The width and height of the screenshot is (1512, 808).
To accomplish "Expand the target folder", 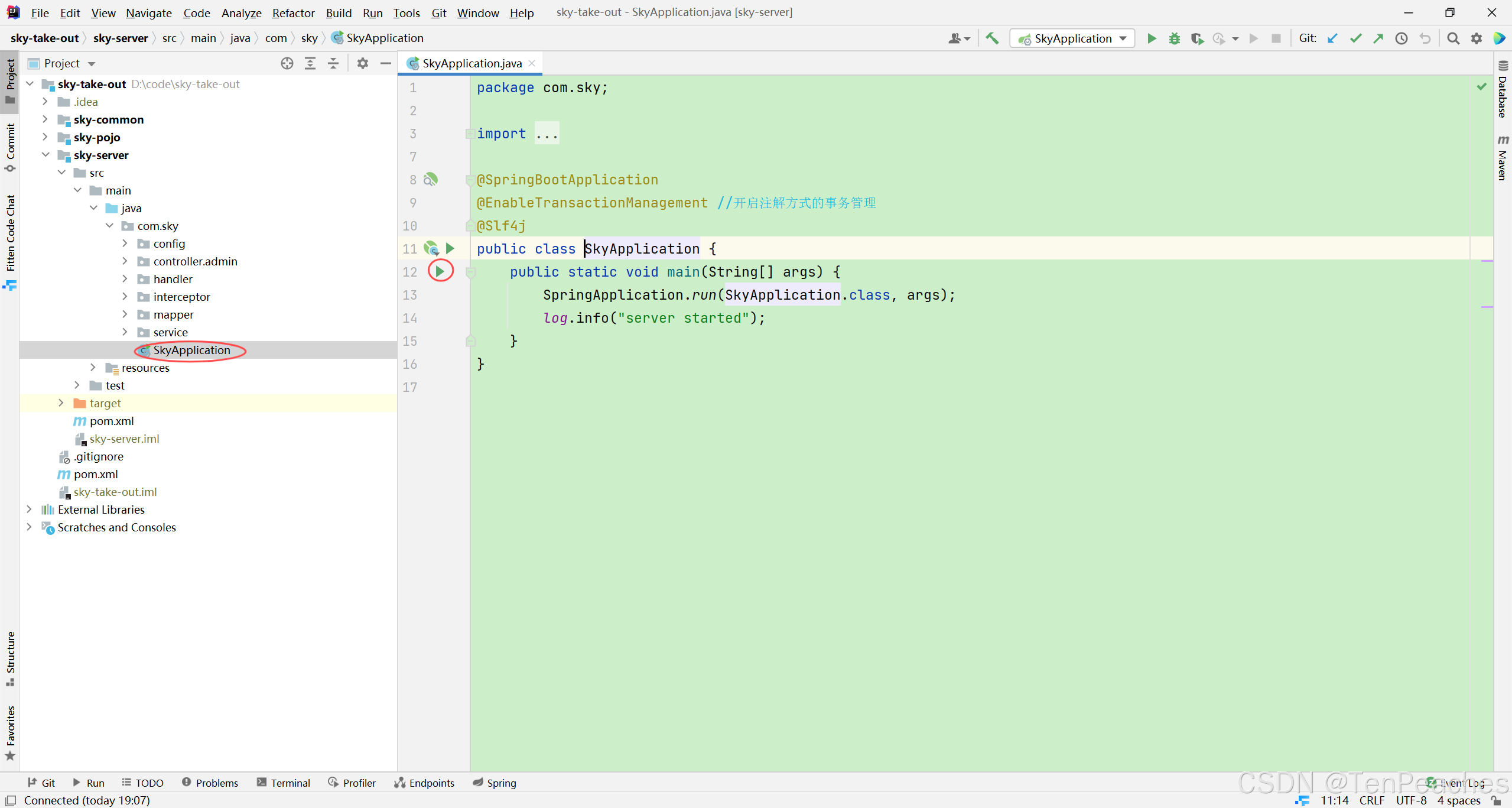I will pos(61,403).
